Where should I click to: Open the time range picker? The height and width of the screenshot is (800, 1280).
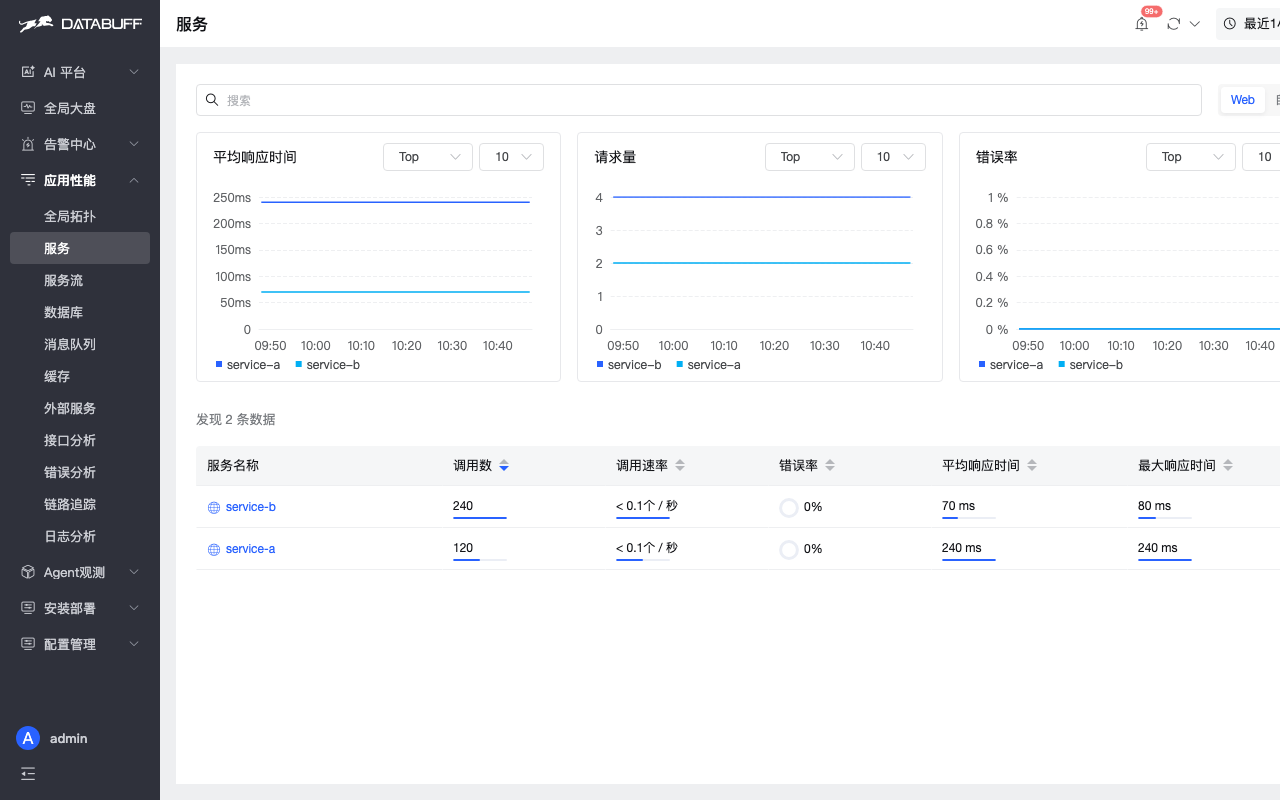(x=1248, y=24)
